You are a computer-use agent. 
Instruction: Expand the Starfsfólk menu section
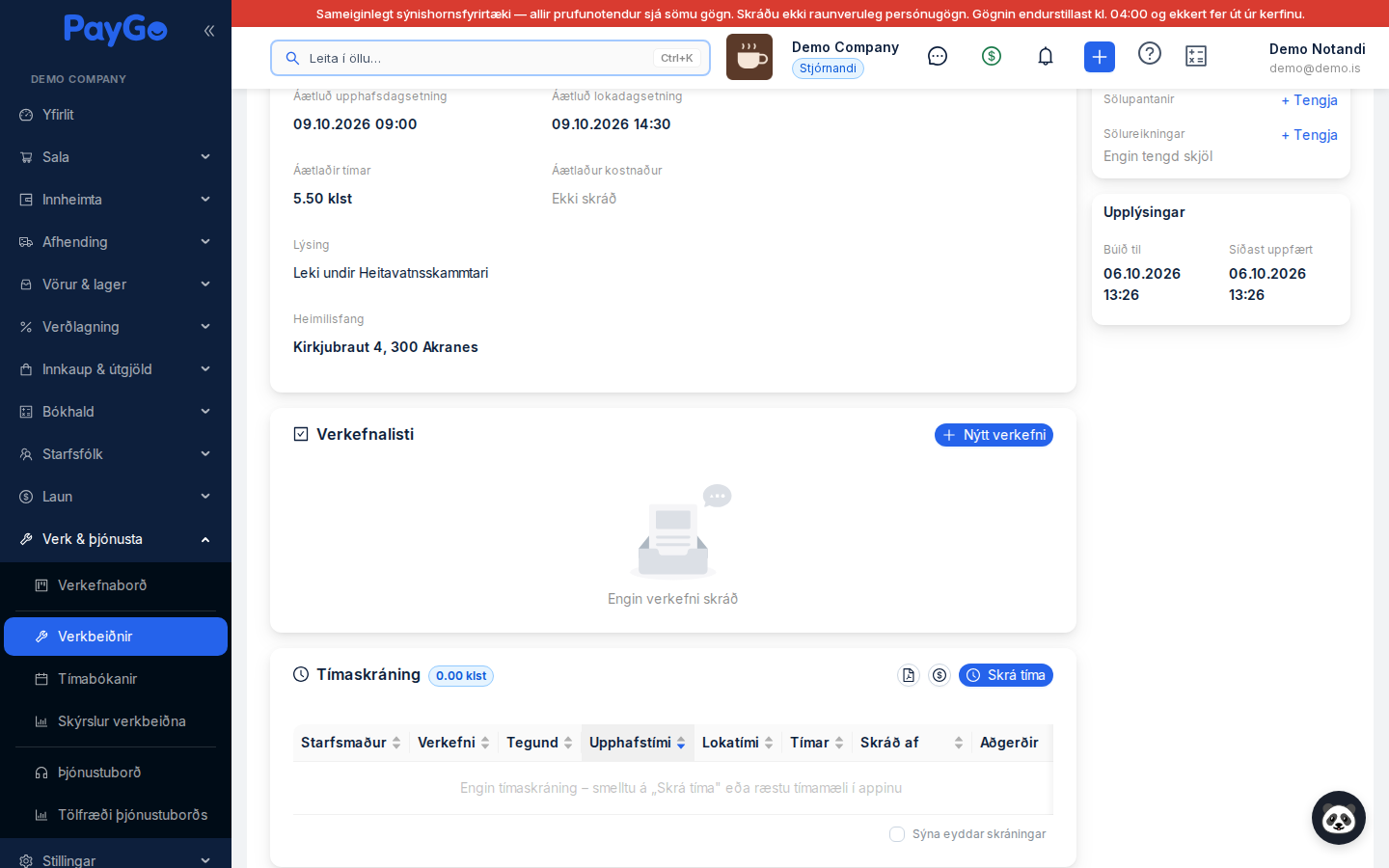[116, 454]
